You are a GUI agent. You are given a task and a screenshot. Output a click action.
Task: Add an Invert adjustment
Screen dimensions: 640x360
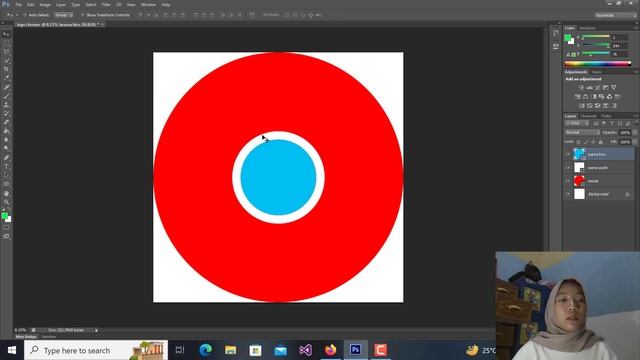tap(582, 106)
